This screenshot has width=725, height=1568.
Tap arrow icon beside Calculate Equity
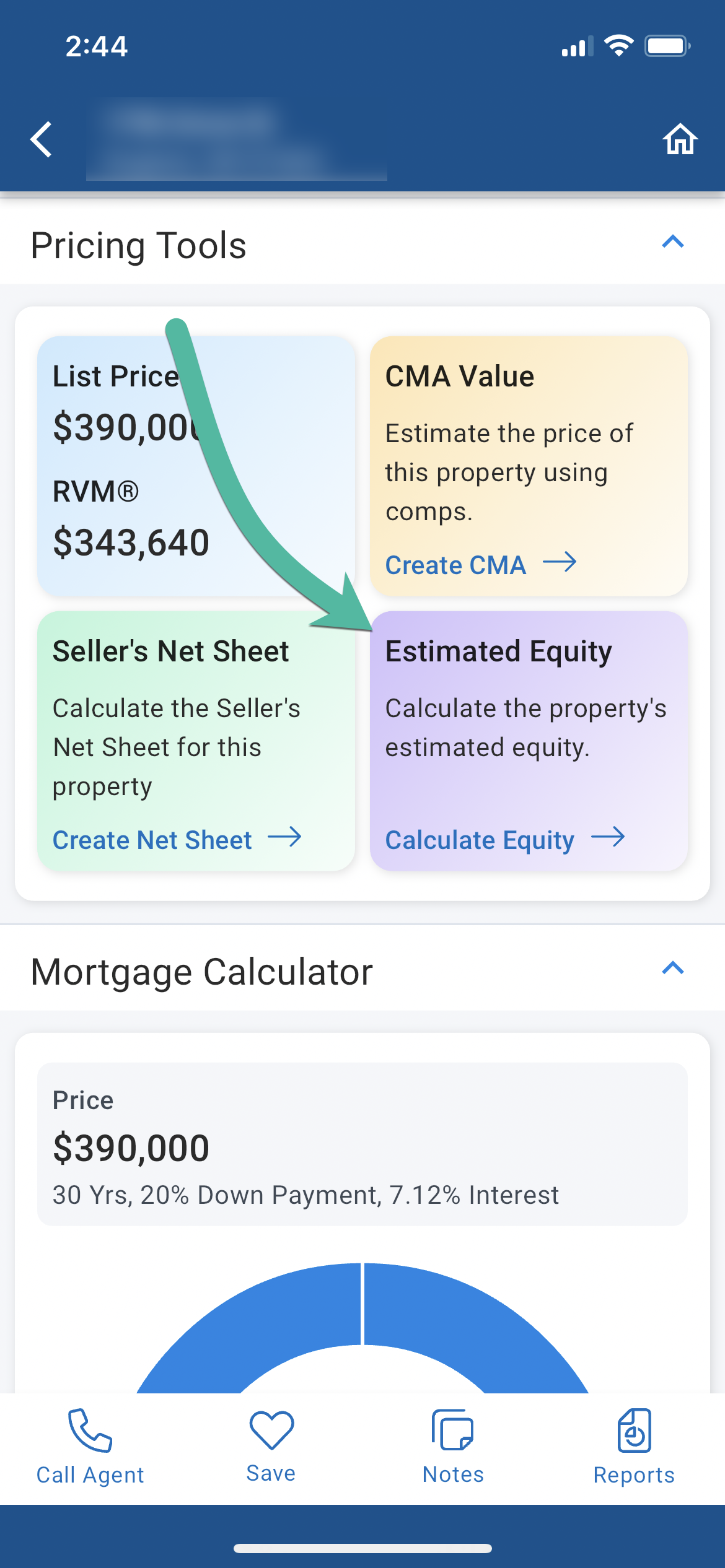[608, 837]
